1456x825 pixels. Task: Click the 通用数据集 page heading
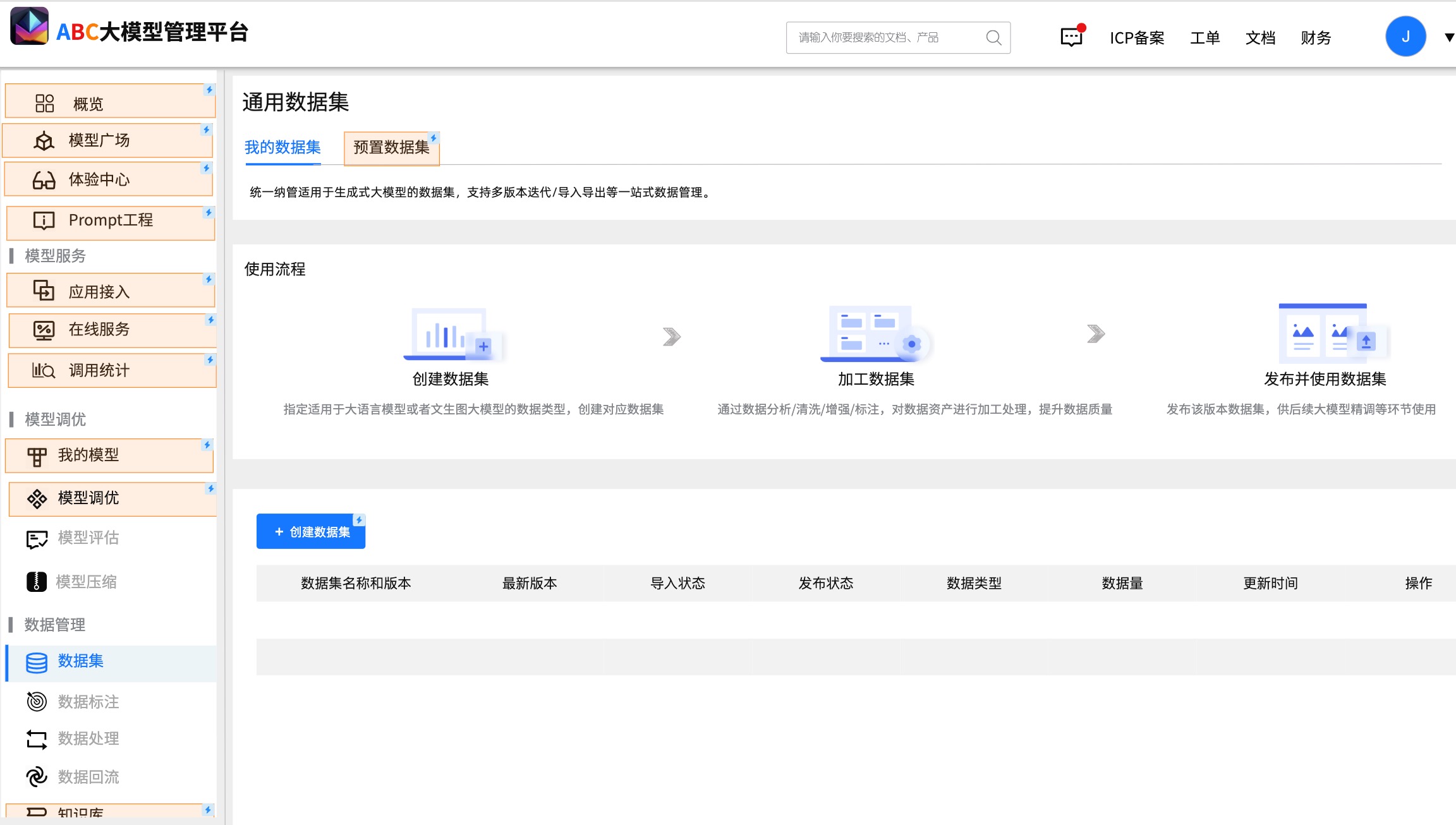point(296,102)
